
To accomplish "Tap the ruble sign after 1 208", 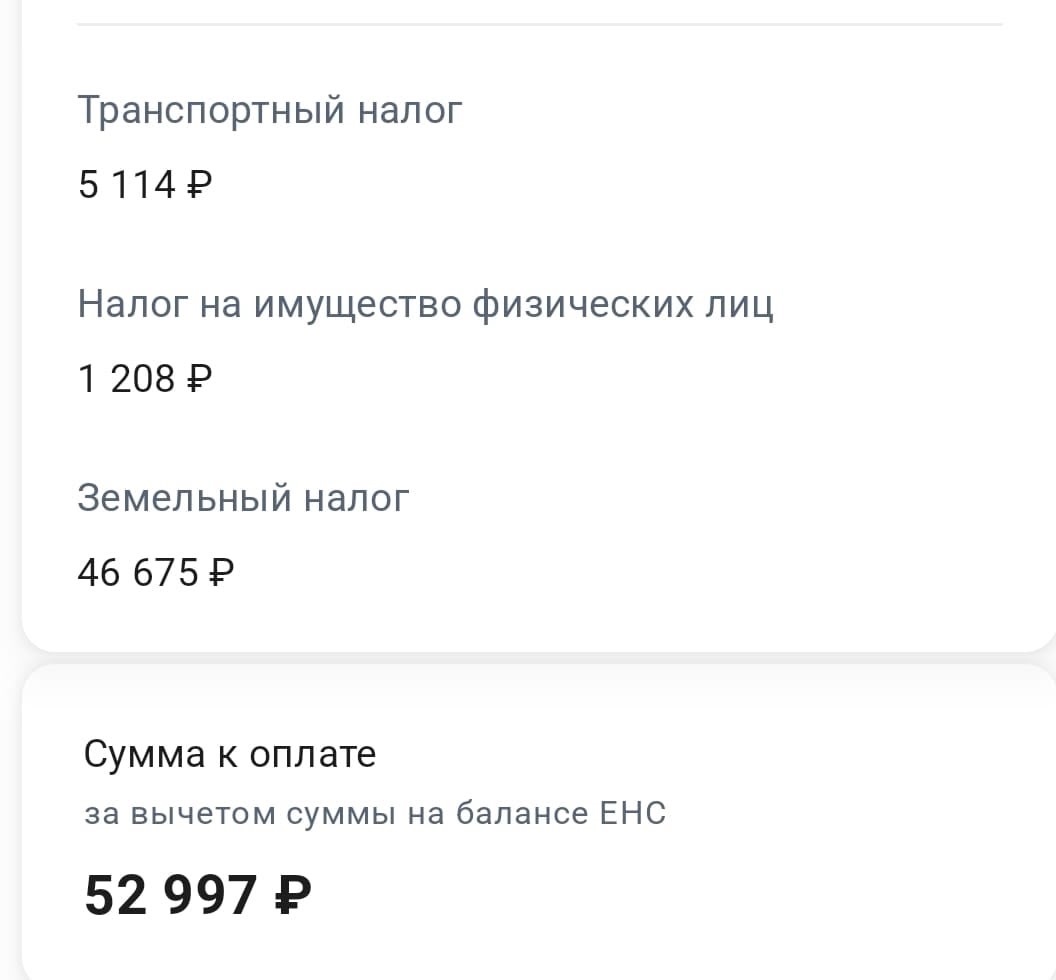I will 199,379.
